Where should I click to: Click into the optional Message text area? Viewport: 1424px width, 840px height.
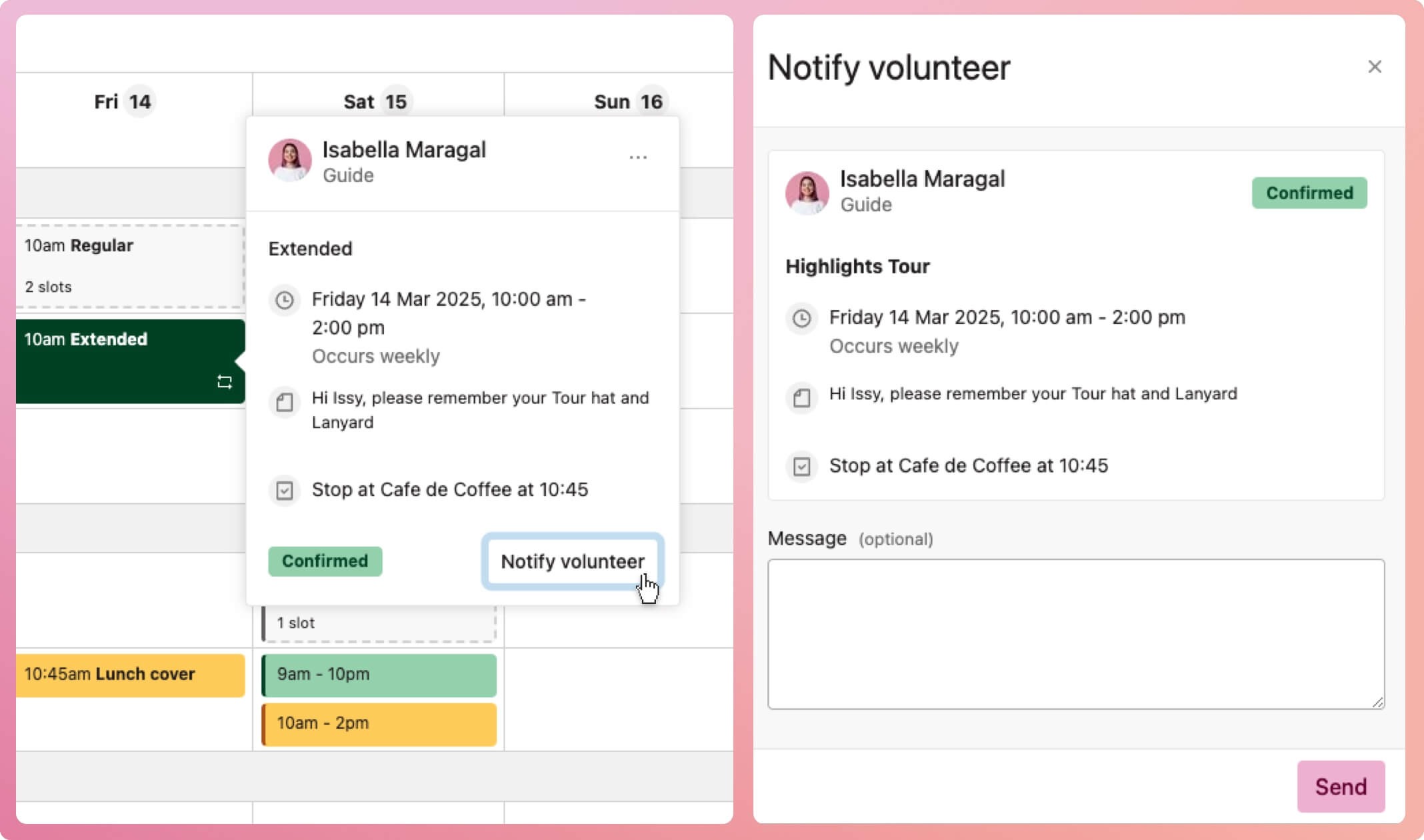(1075, 633)
